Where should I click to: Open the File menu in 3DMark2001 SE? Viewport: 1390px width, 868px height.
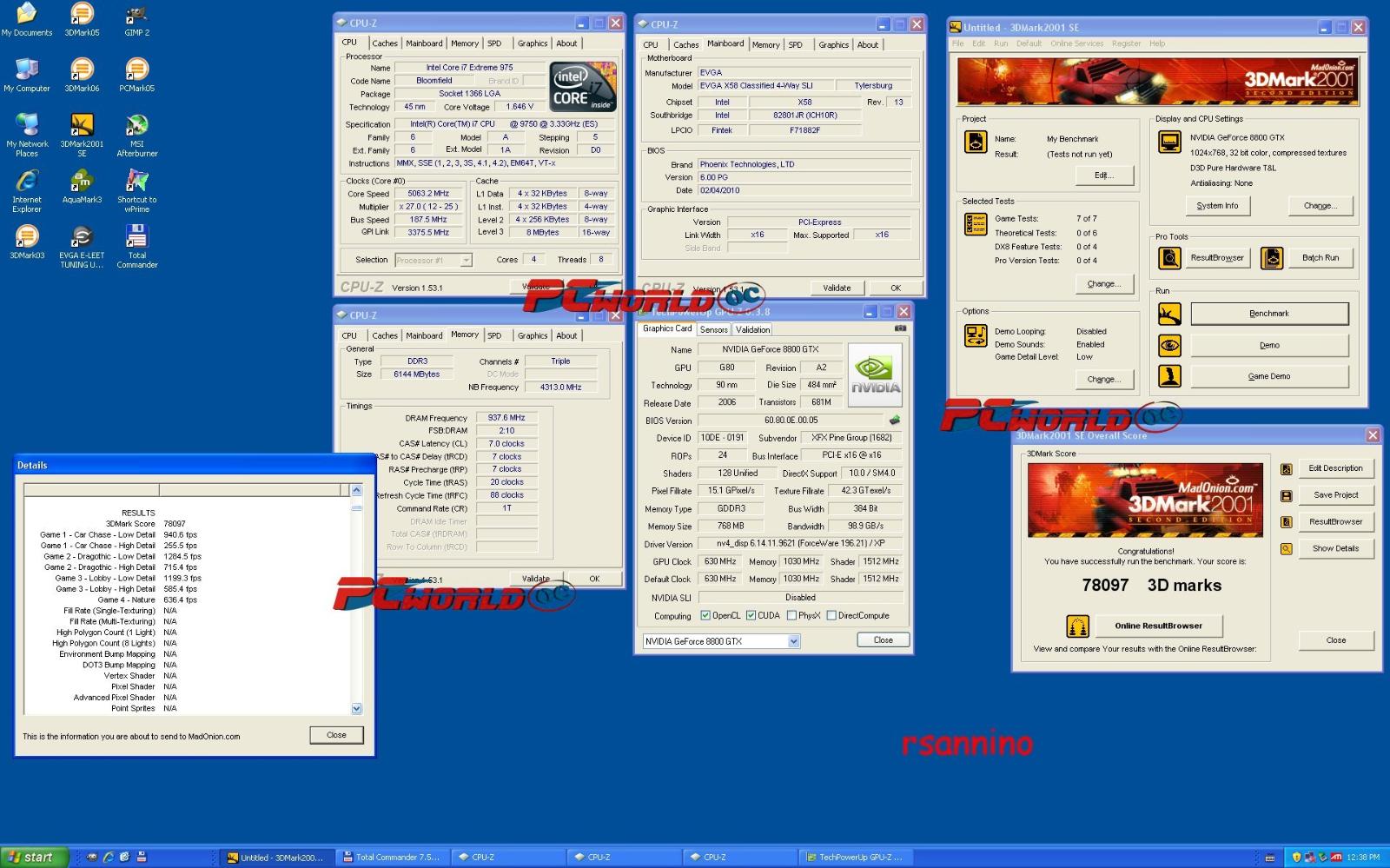pos(957,43)
